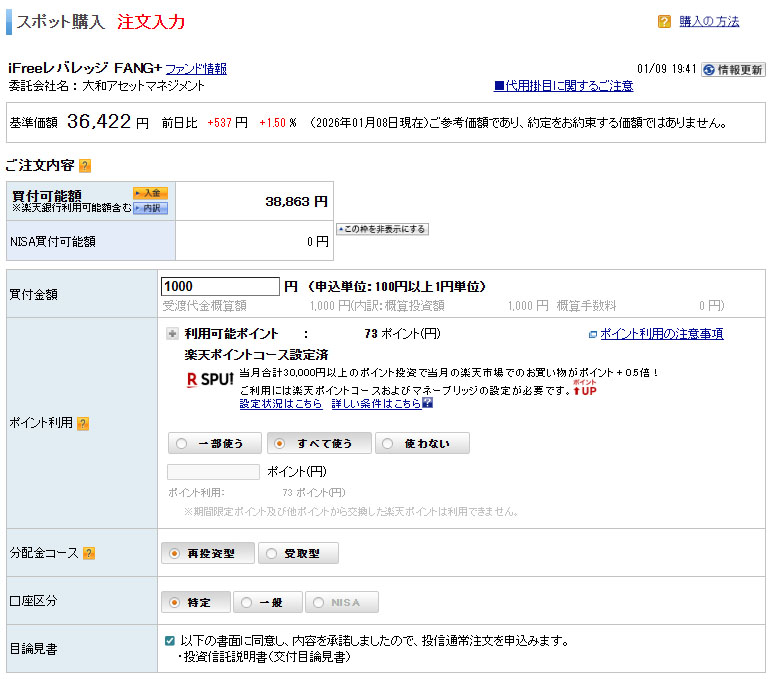Click the help icon next to ポイント利用

tap(83, 423)
